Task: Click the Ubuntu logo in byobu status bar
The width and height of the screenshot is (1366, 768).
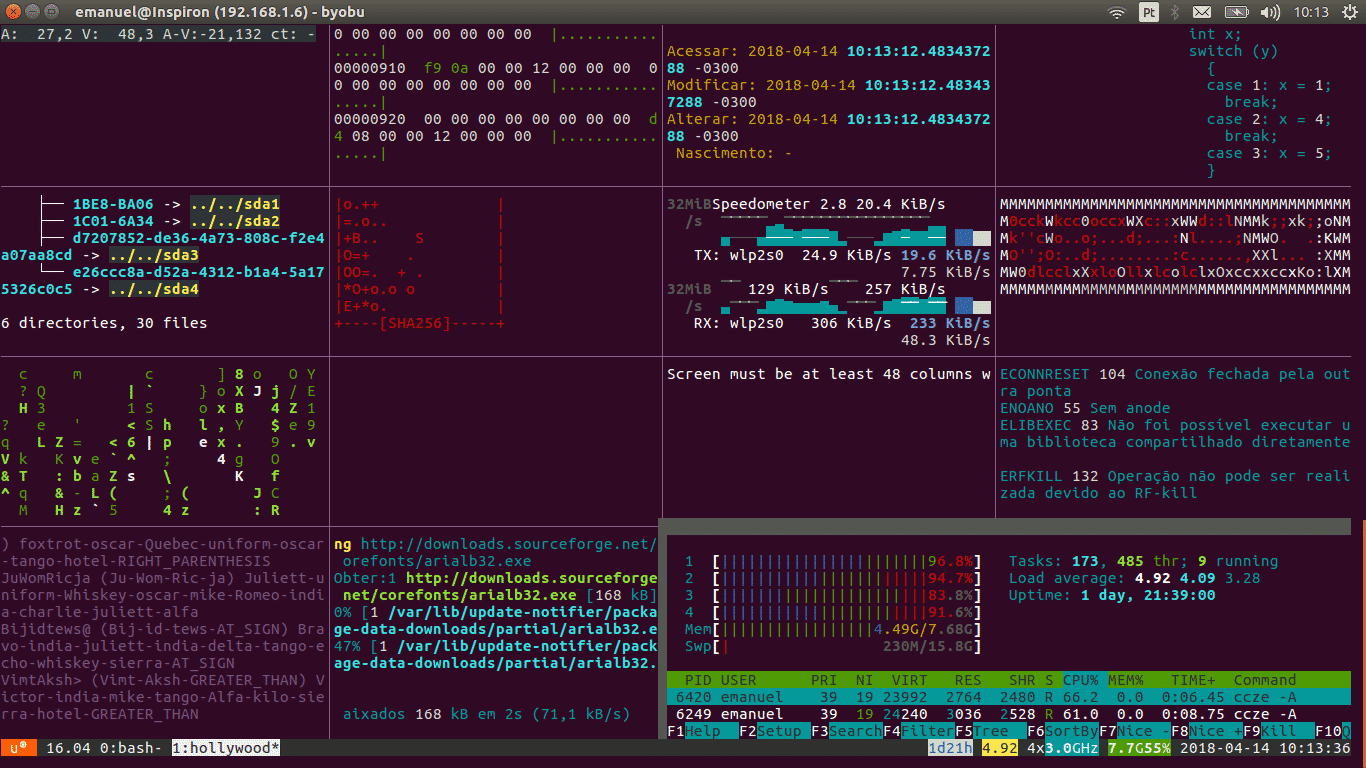Action: pos(18,748)
